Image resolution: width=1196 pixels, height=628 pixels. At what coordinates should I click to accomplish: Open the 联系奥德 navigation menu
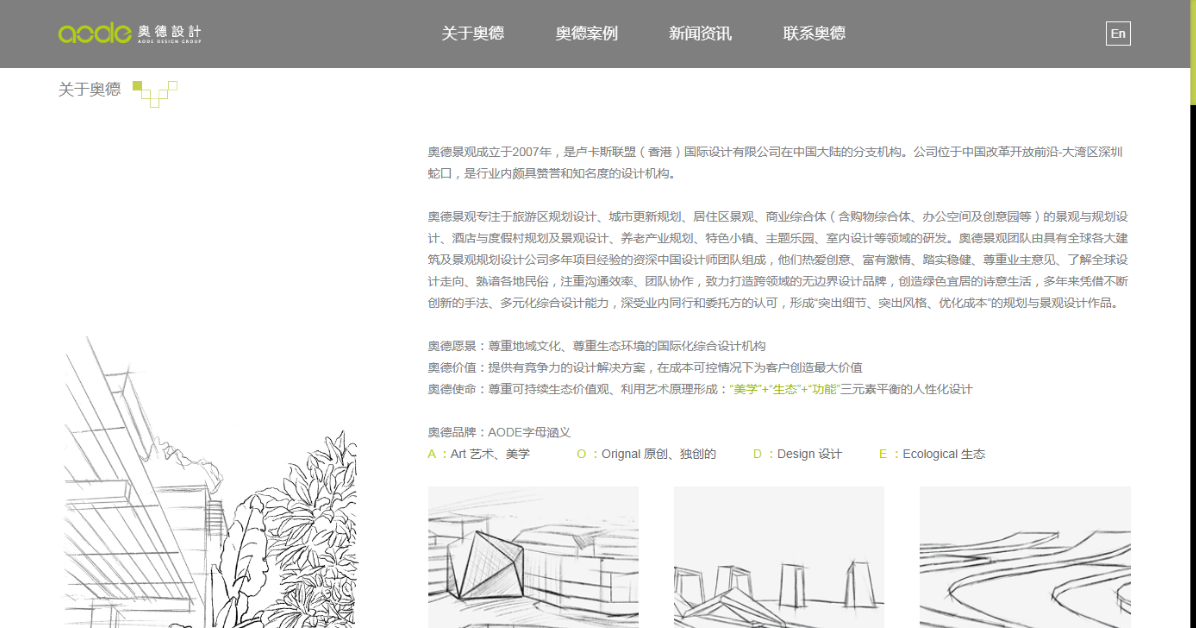[x=813, y=33]
